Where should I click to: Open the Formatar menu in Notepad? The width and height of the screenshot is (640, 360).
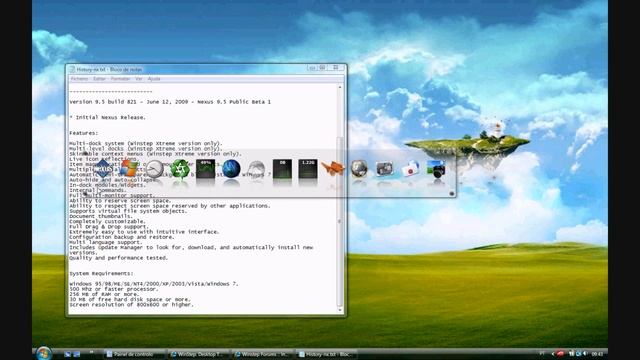coord(120,79)
